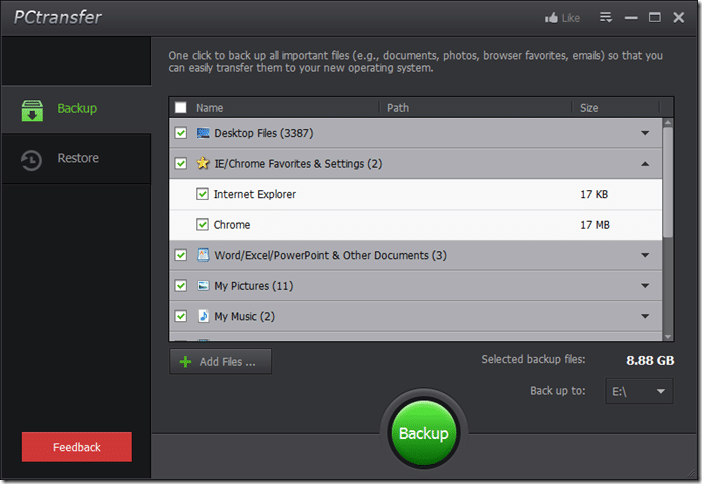Click the file list vertical scrollbar
The height and width of the screenshot is (484, 702).
(668, 180)
